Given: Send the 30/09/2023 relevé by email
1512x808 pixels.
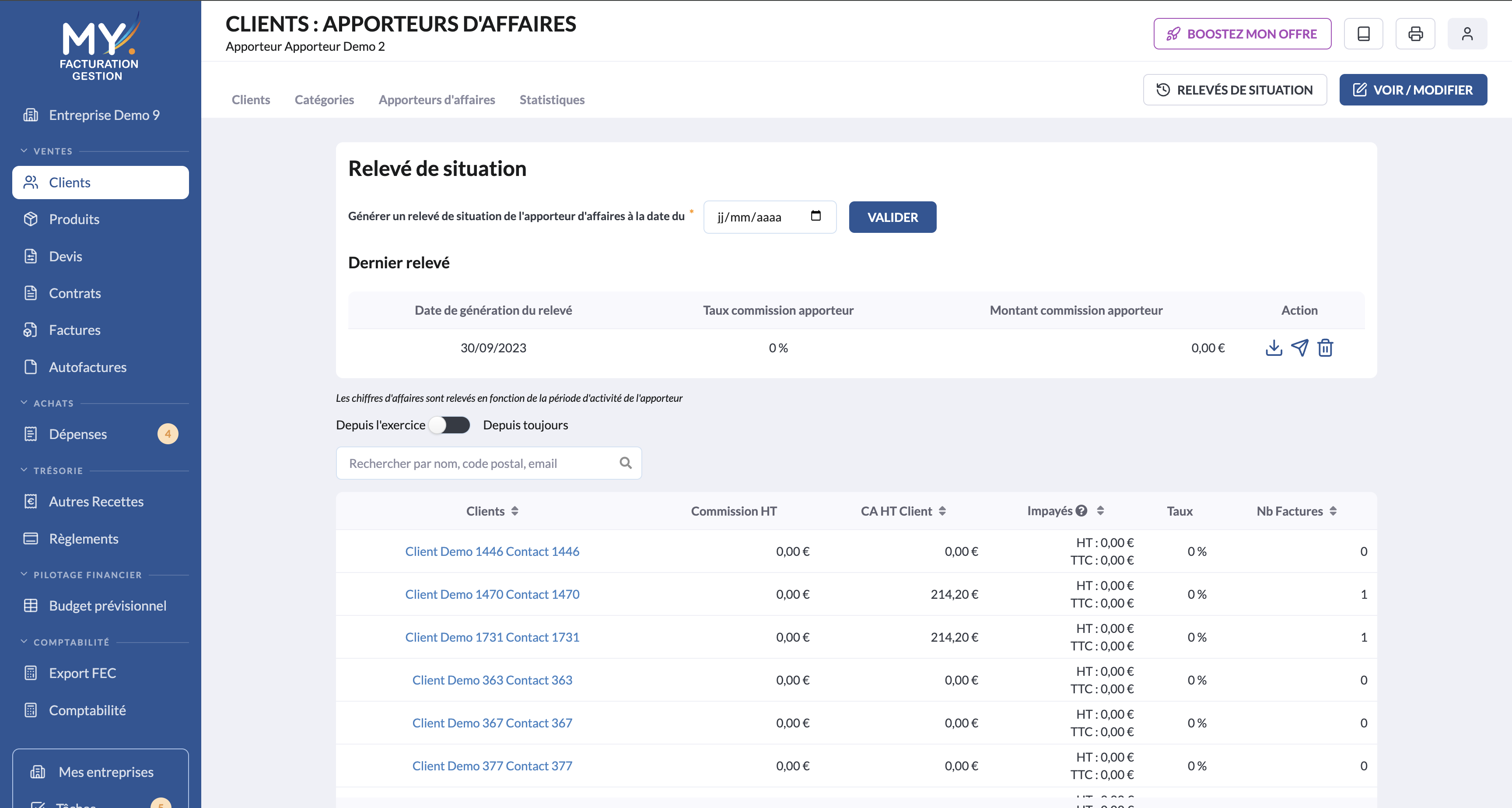Looking at the screenshot, I should (x=1299, y=348).
